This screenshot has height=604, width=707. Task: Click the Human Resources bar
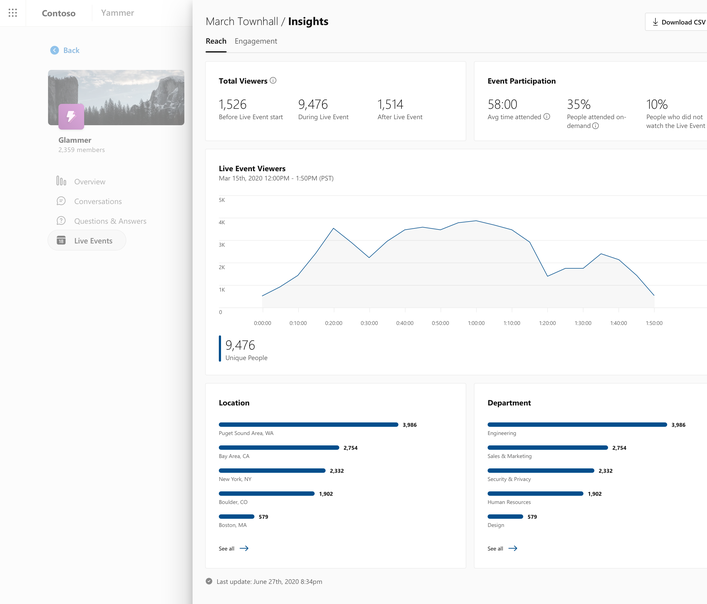click(x=535, y=494)
